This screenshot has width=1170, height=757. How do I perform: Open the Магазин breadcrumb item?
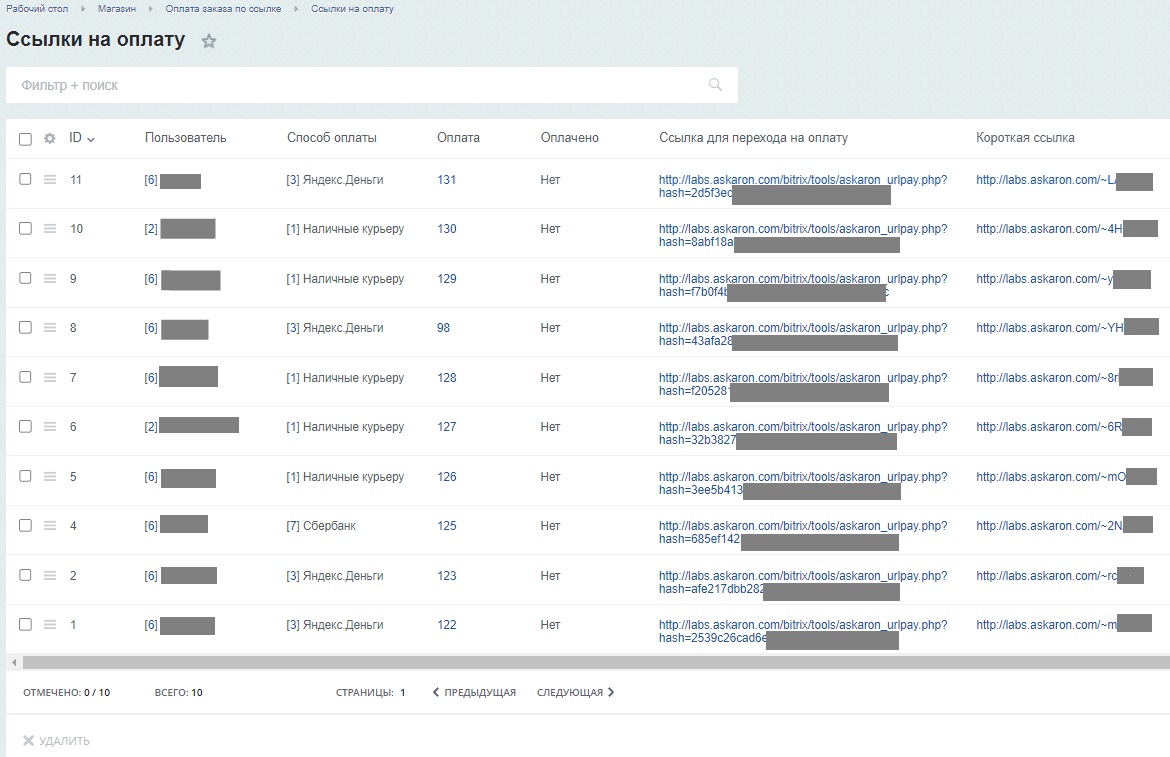pyautogui.click(x=117, y=9)
